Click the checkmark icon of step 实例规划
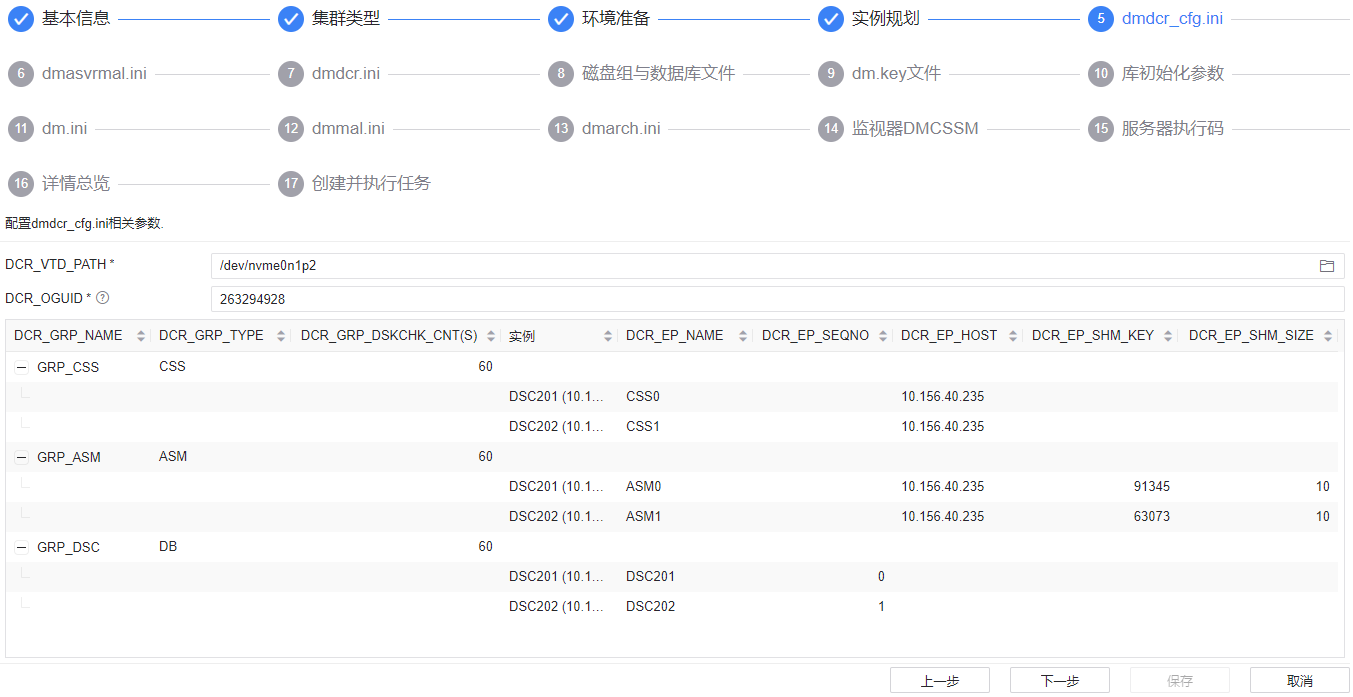 (x=831, y=19)
